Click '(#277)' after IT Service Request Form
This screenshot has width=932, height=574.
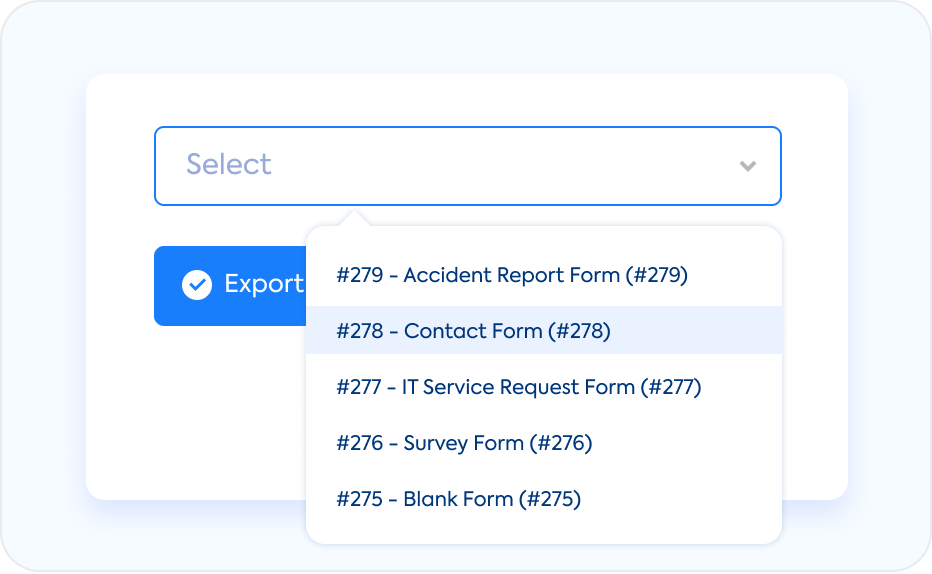(x=671, y=387)
